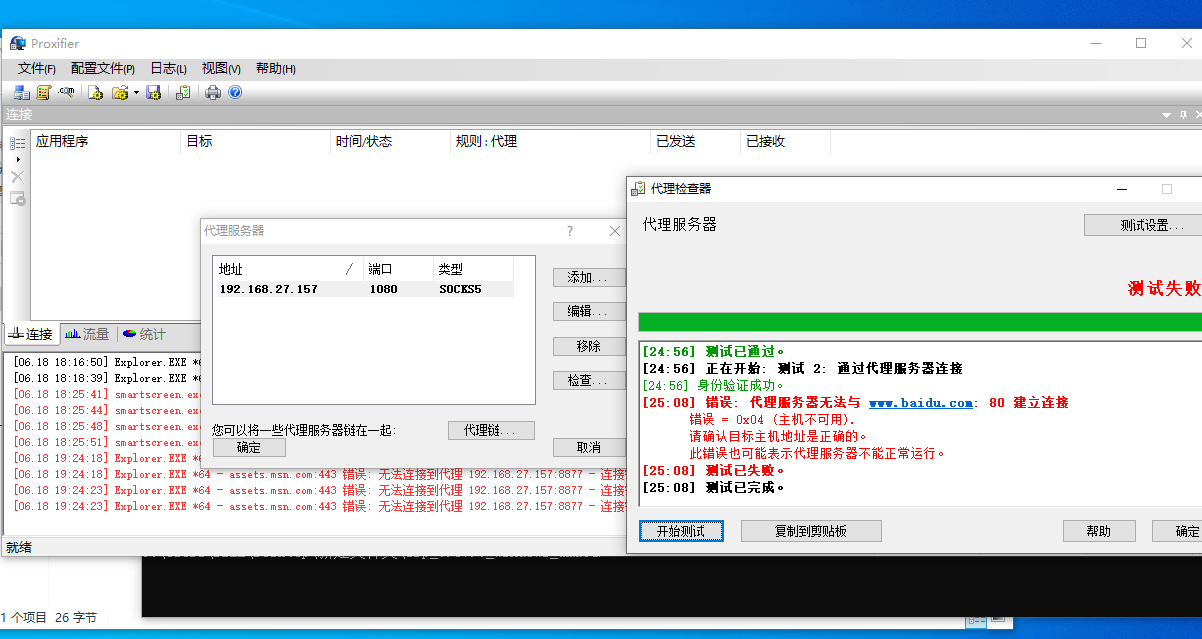Screen dimensions: 1202x639
Task: Click 取消 in 代理服务器 dialog
Action: point(589,447)
